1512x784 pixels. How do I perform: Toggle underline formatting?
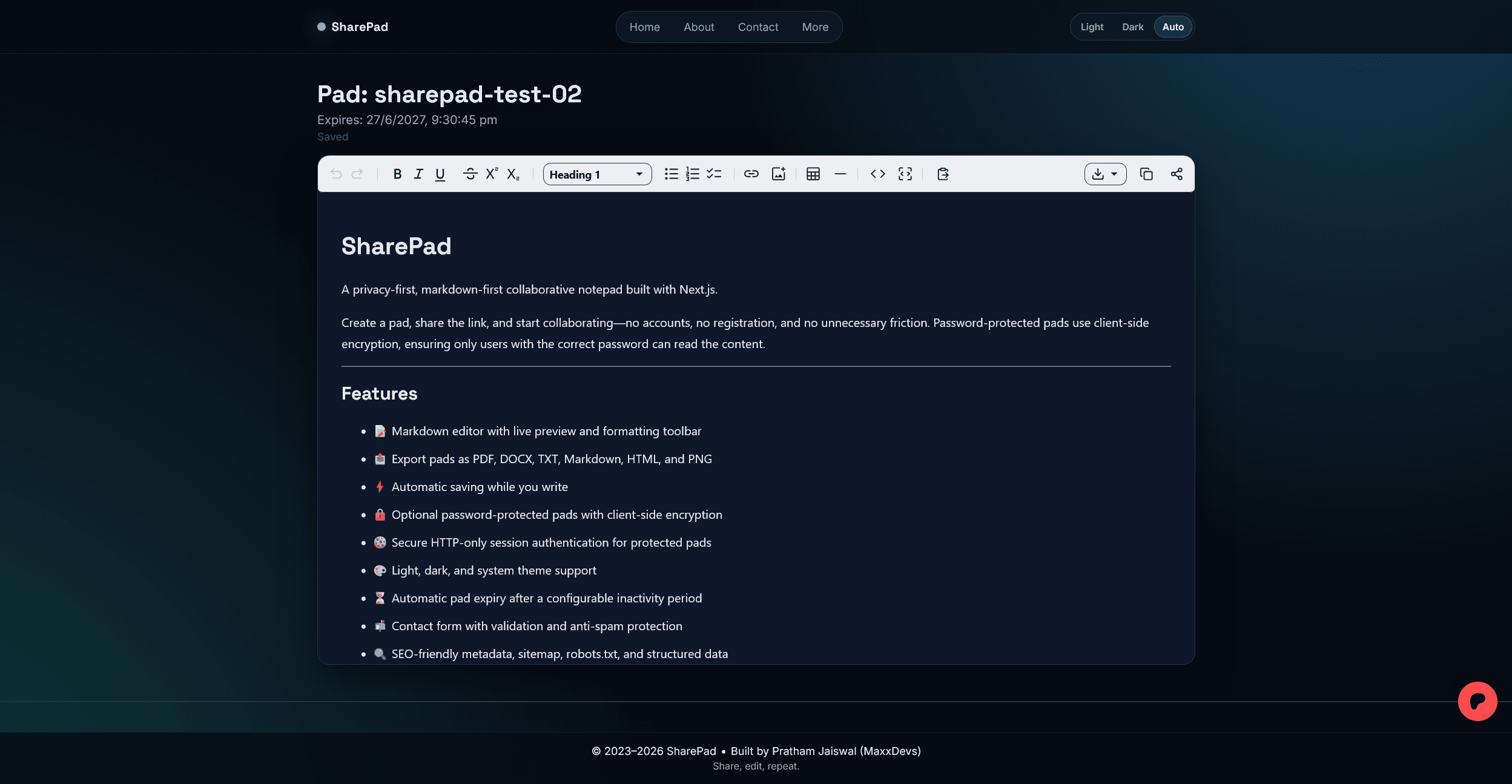click(440, 174)
